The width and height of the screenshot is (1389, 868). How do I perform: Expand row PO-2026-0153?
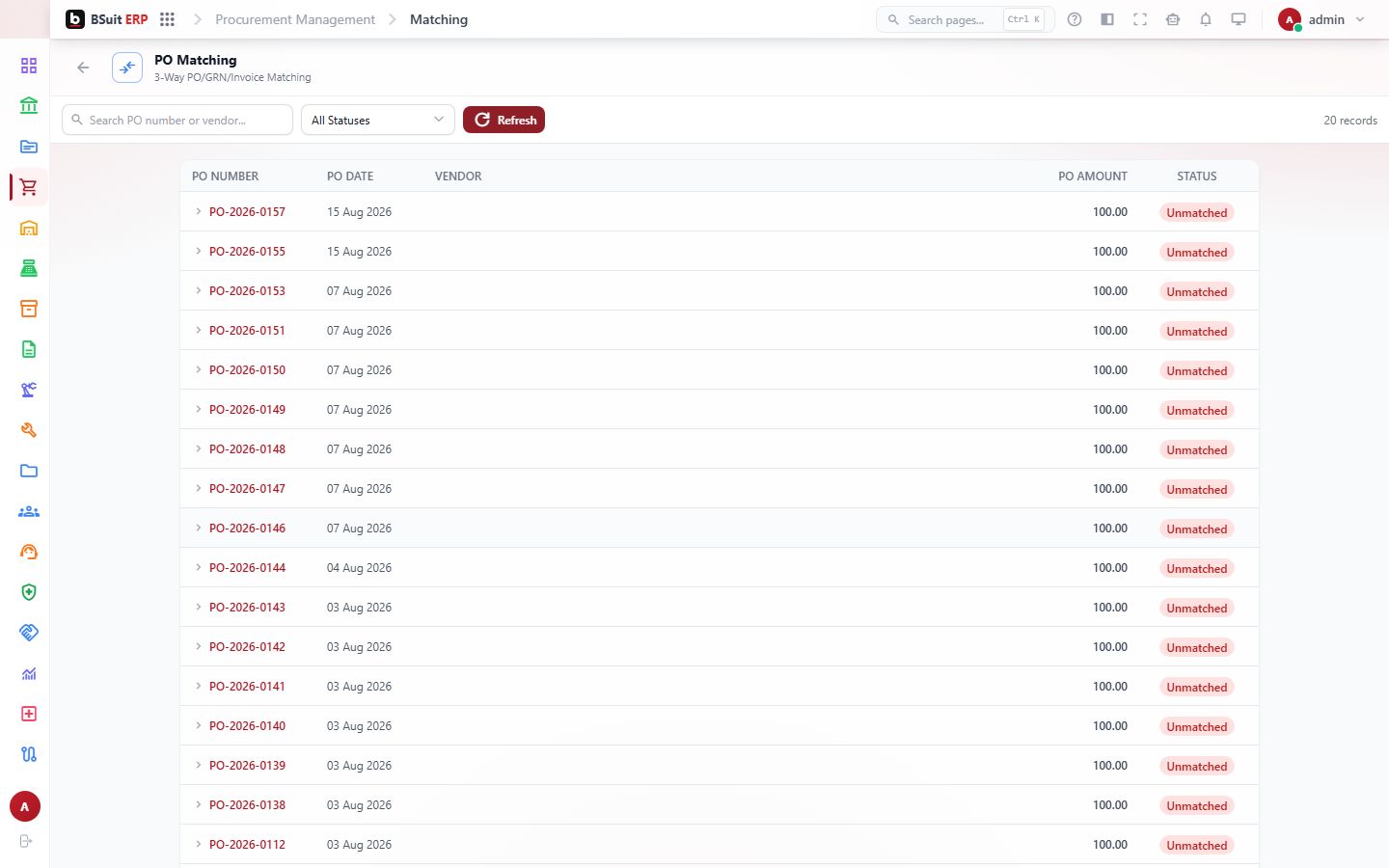tap(198, 290)
